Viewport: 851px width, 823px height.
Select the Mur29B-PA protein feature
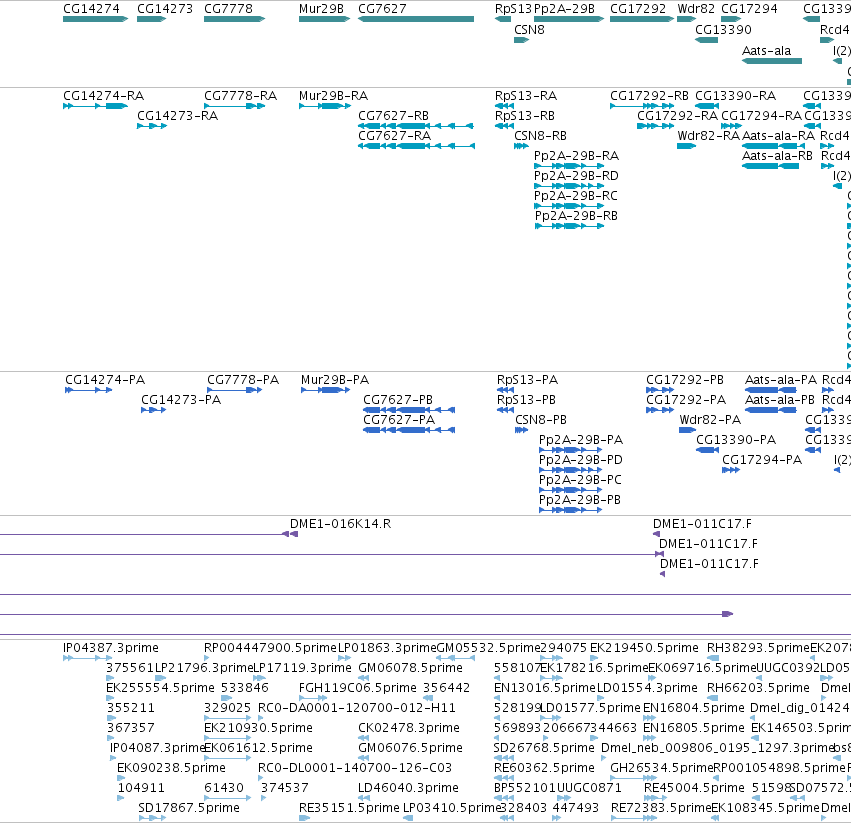coord(325,390)
